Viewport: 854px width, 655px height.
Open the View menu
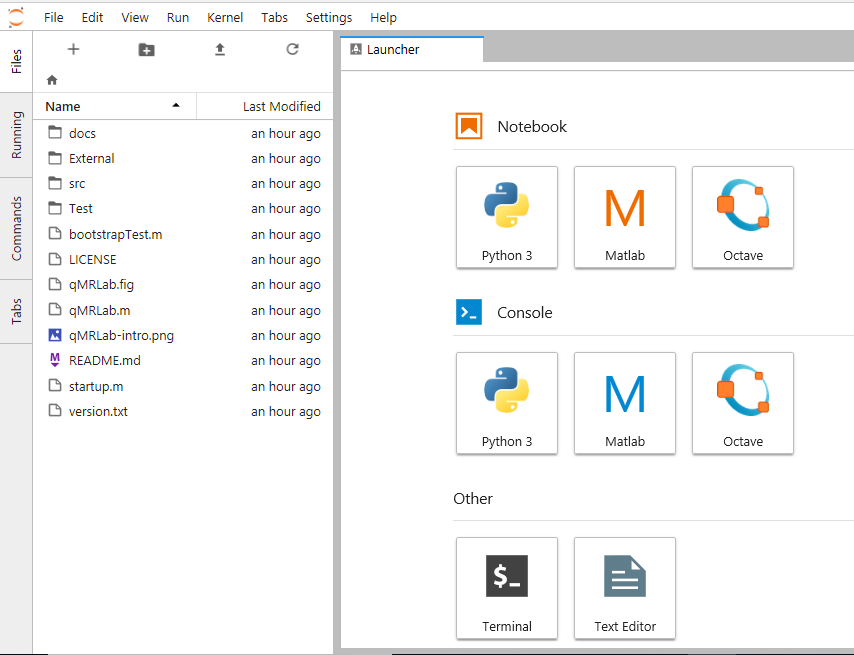[x=135, y=17]
